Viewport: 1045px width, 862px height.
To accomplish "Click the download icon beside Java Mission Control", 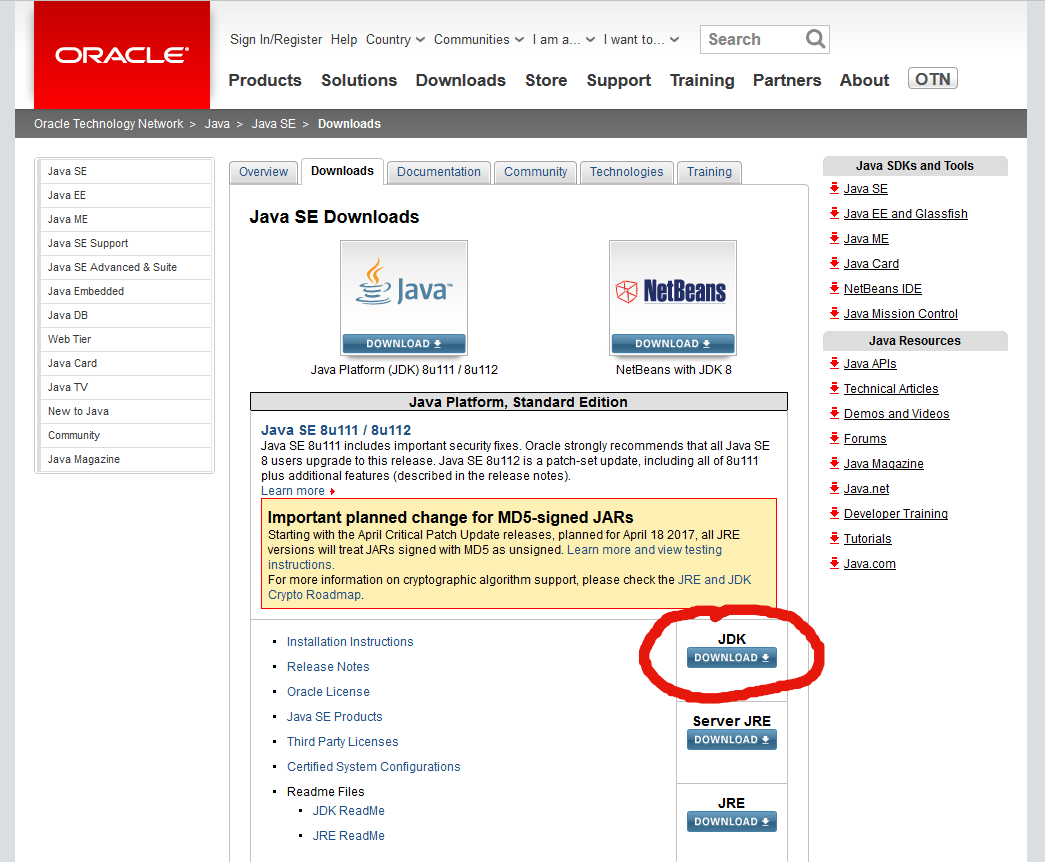I will click(x=833, y=313).
